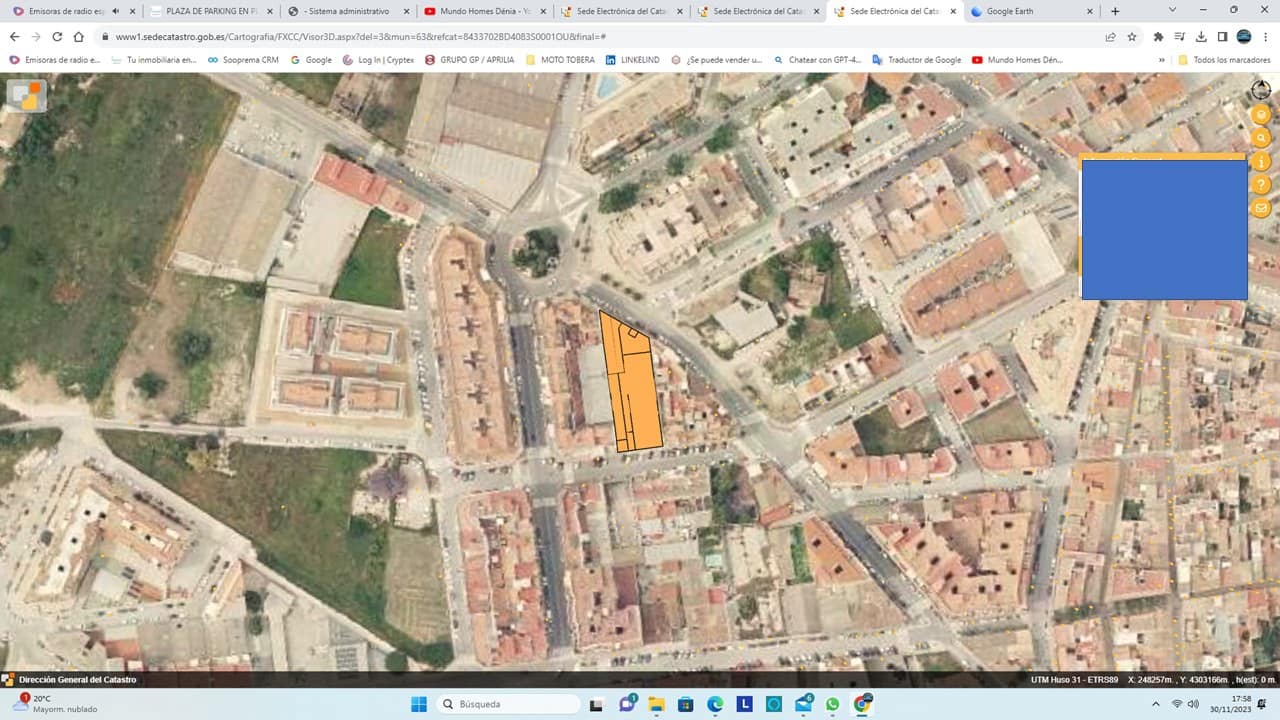This screenshot has height=720, width=1280.
Task: Bookmark this page with the star icon
Action: 1131,36
